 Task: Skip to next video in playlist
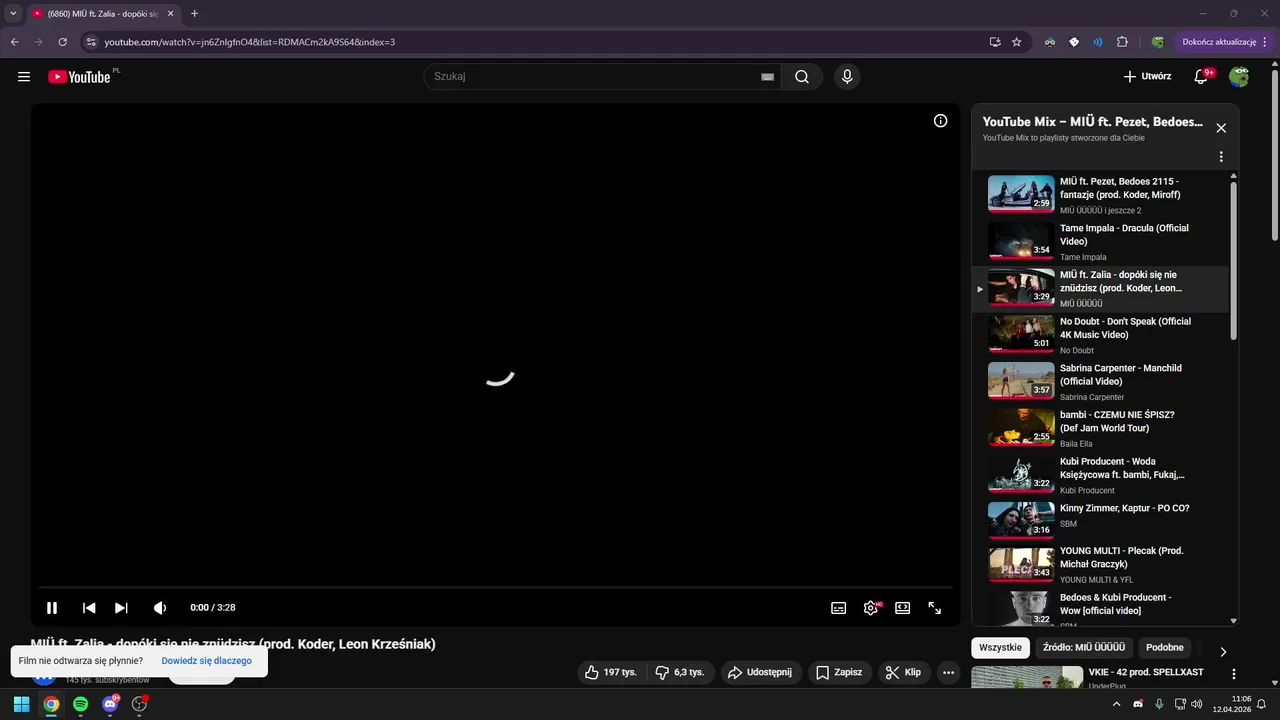pyautogui.click(x=121, y=608)
